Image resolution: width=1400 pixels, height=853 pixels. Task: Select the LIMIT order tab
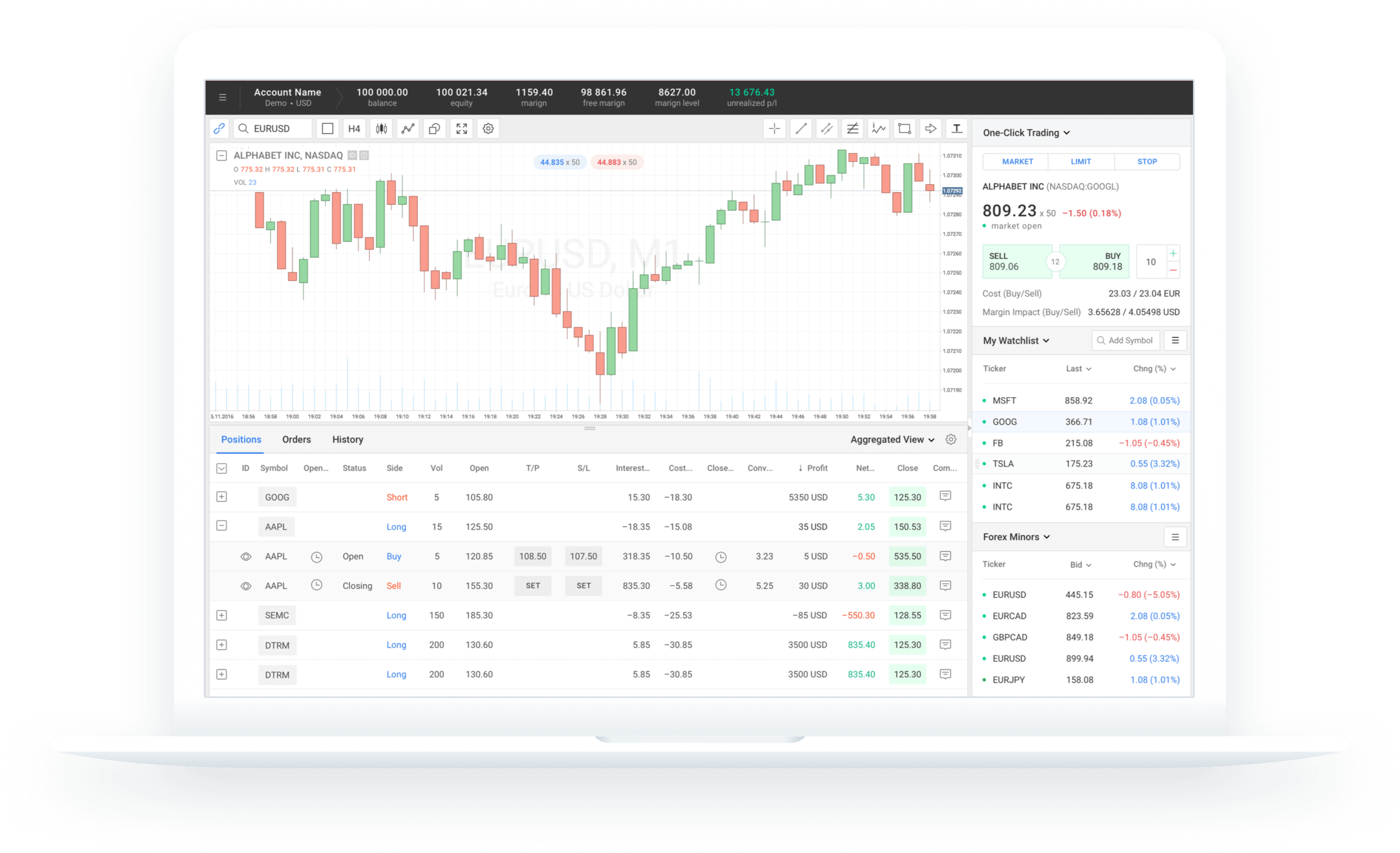(x=1081, y=162)
